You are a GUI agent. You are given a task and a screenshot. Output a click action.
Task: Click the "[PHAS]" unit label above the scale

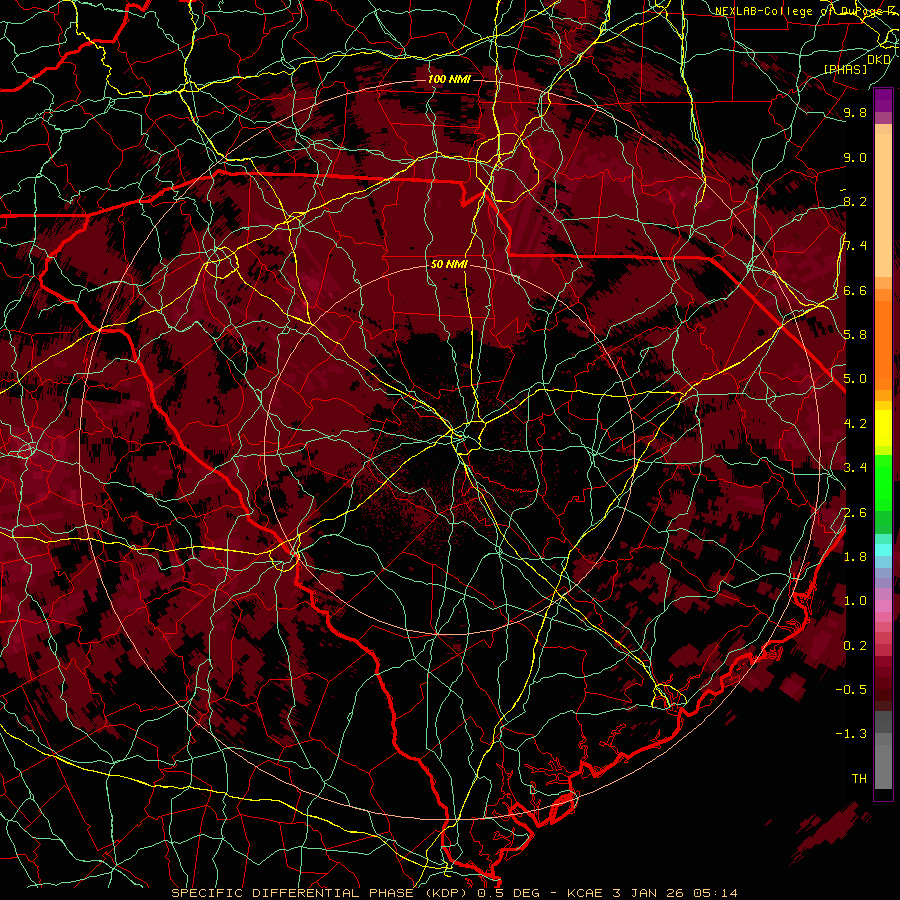(x=845, y=69)
